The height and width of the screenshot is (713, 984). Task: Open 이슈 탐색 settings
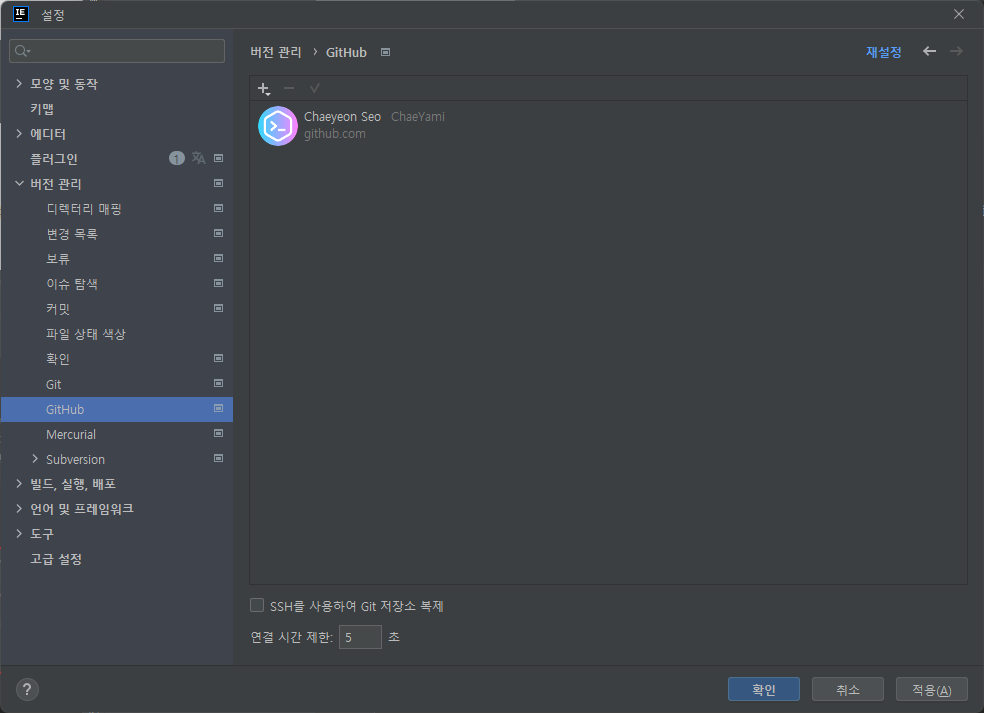point(72,284)
